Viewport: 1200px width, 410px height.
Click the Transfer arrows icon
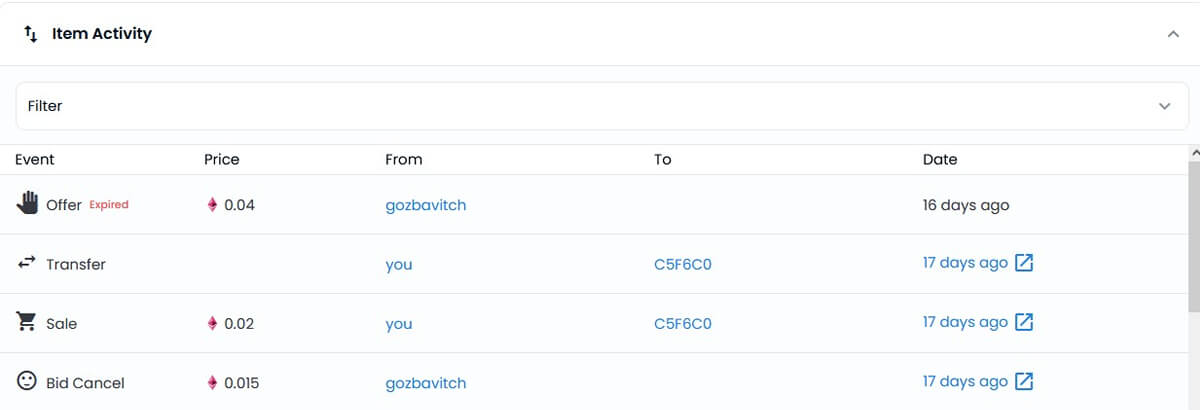27,263
